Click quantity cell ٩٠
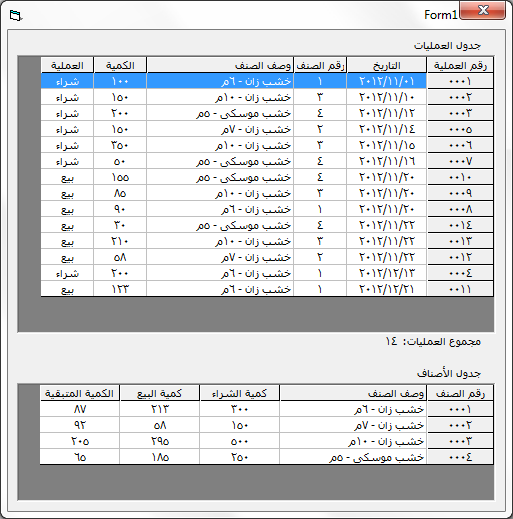Screen dimensions: 513x519 (120, 209)
